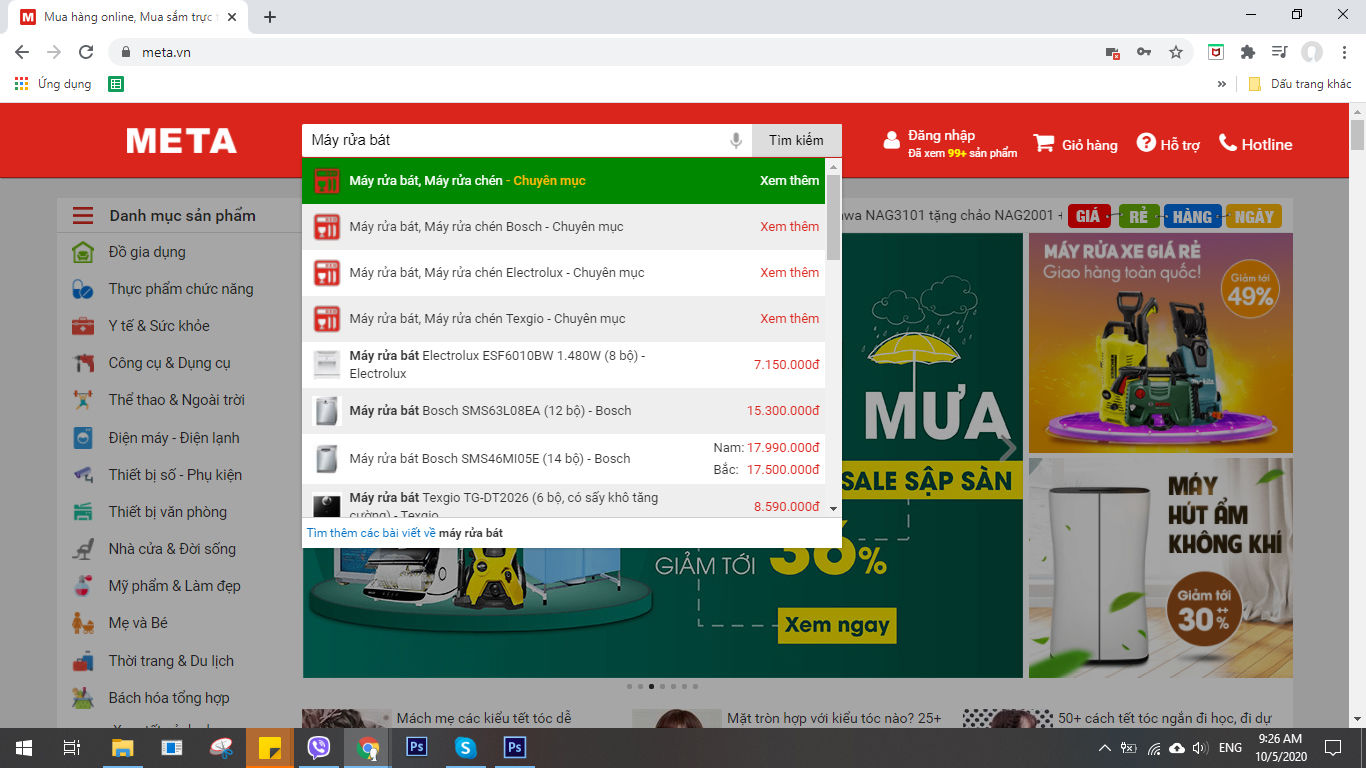Select Bosch SMS46MI05E dishwasher suggestion

click(x=564, y=459)
